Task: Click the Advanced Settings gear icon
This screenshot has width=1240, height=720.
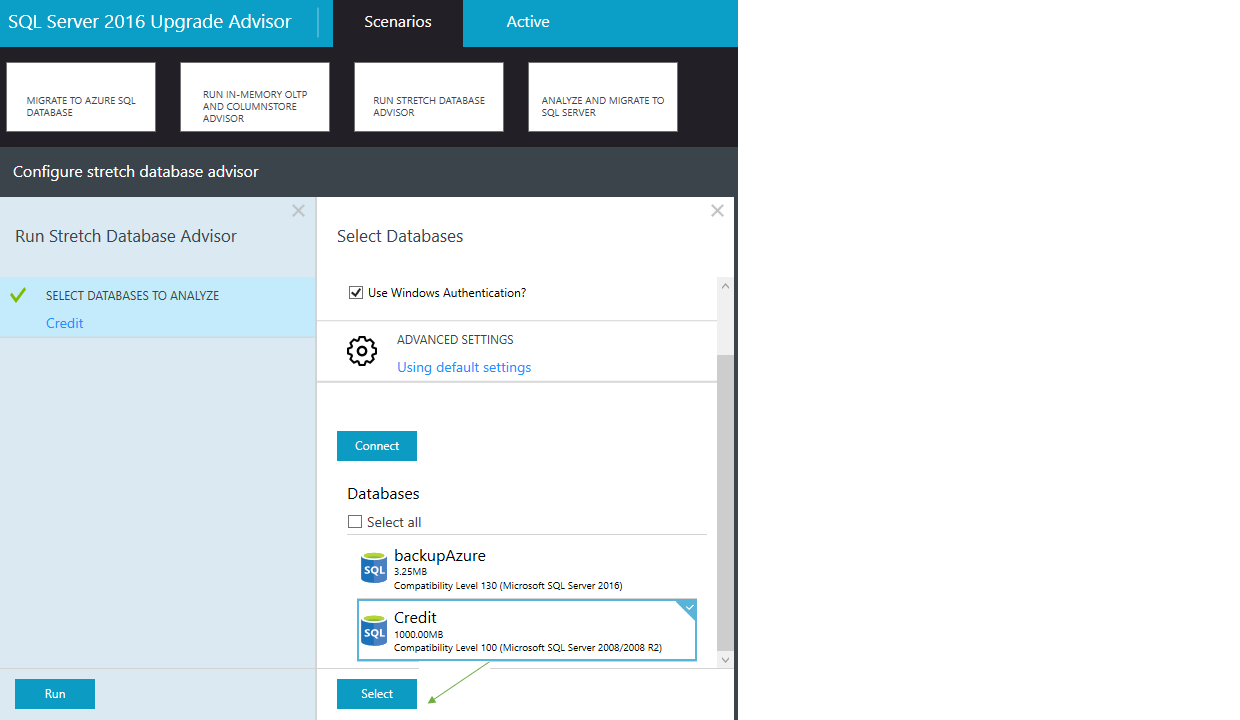Action: (x=362, y=351)
